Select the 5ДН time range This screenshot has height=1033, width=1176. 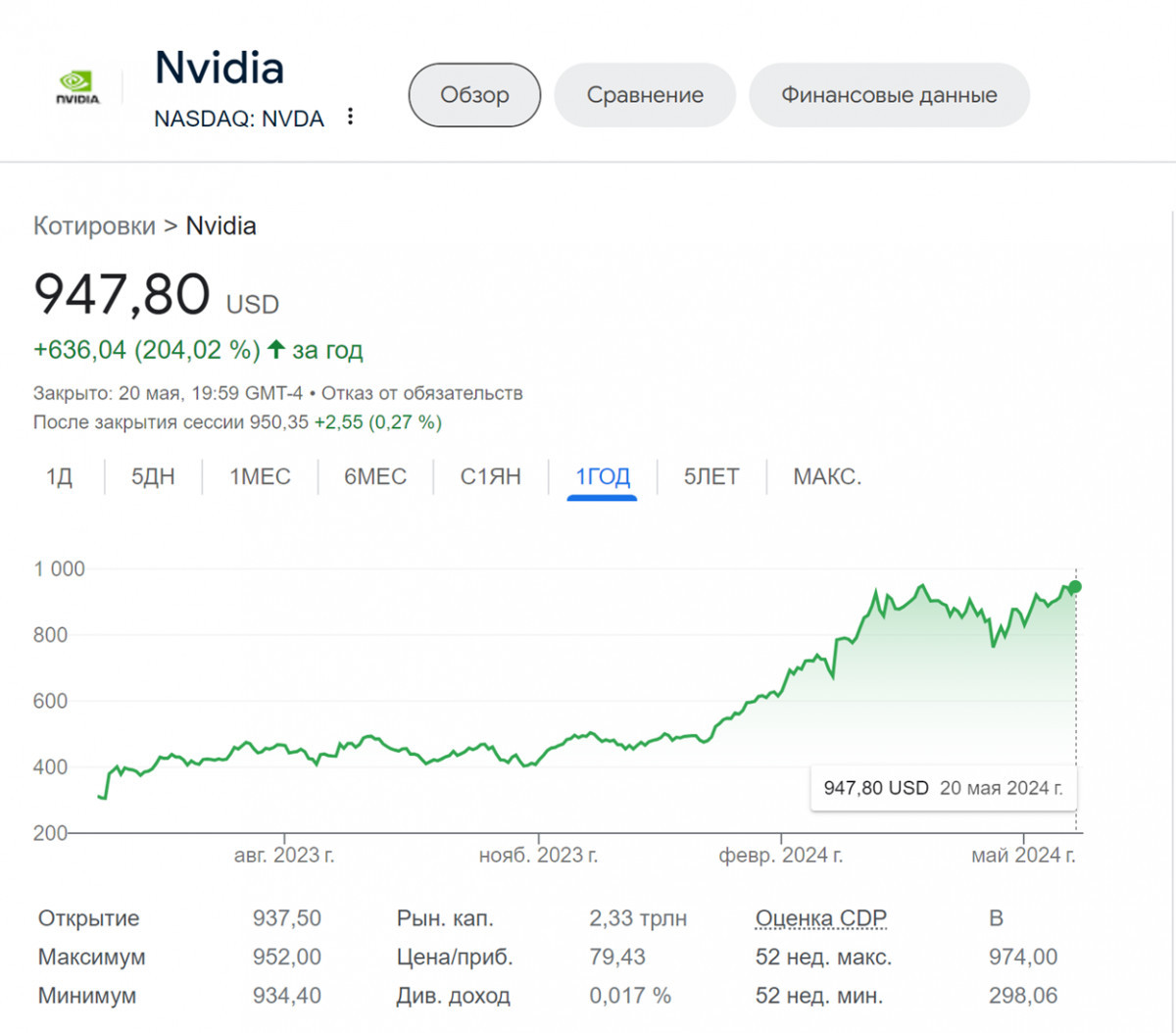(x=153, y=477)
